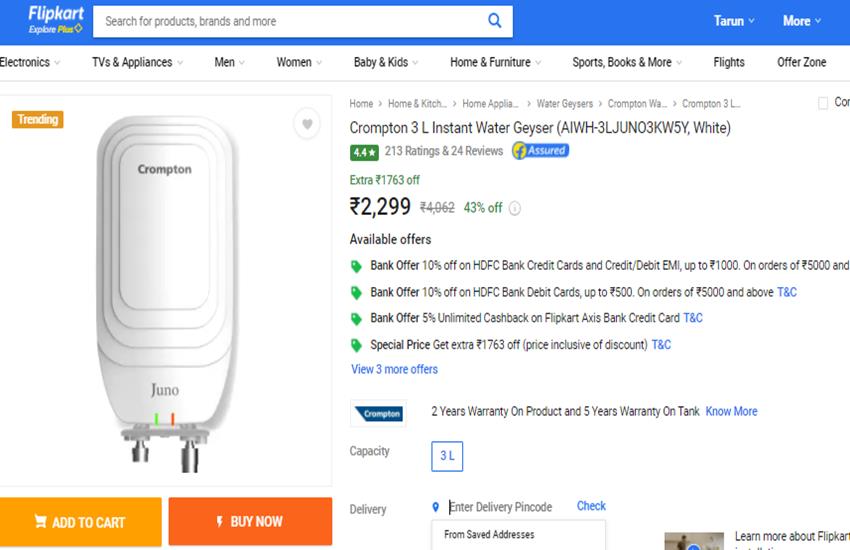850x550 pixels.
Task: Tick the Compare checkbox
Action: coord(823,103)
